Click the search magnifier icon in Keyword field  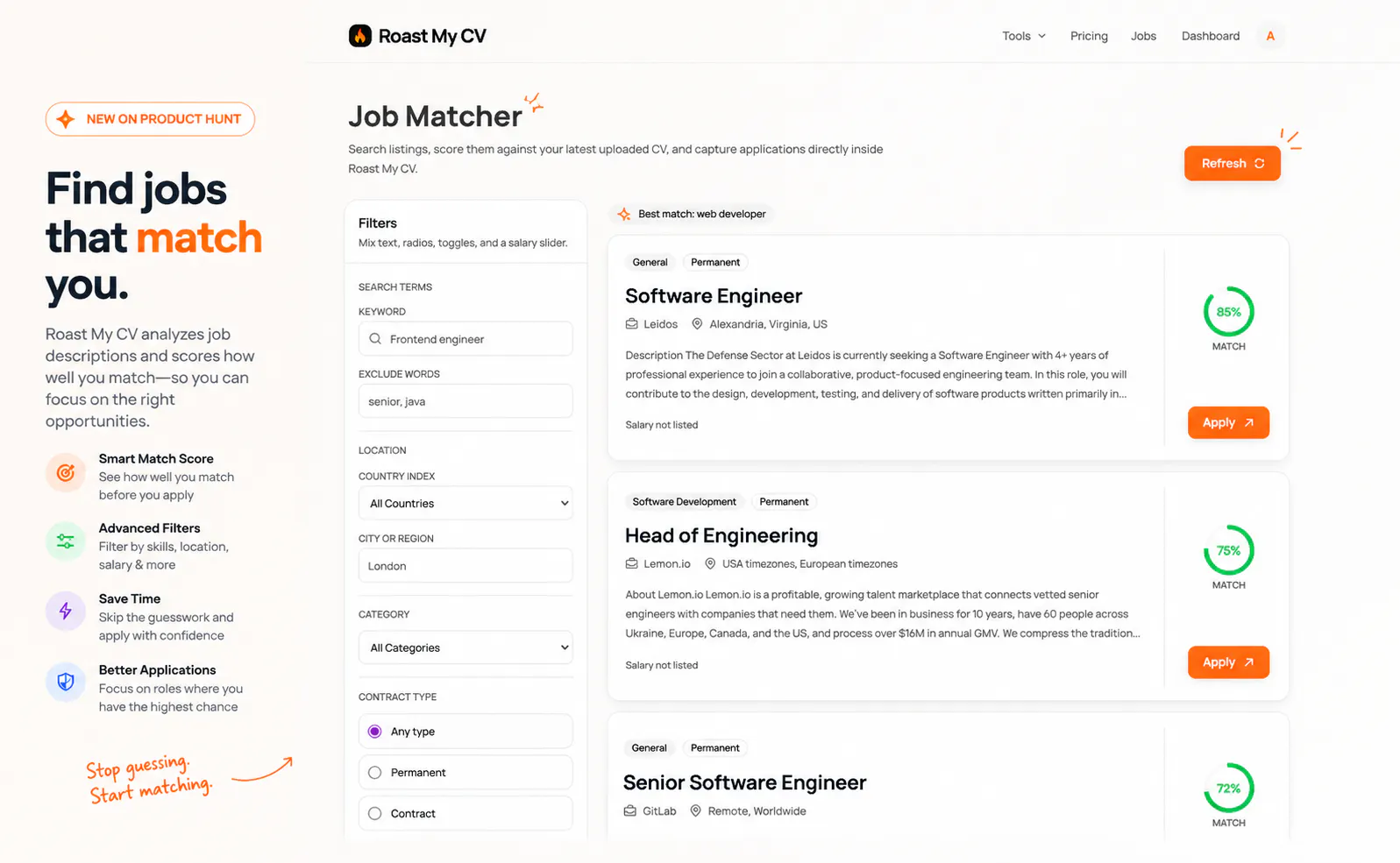(x=375, y=339)
